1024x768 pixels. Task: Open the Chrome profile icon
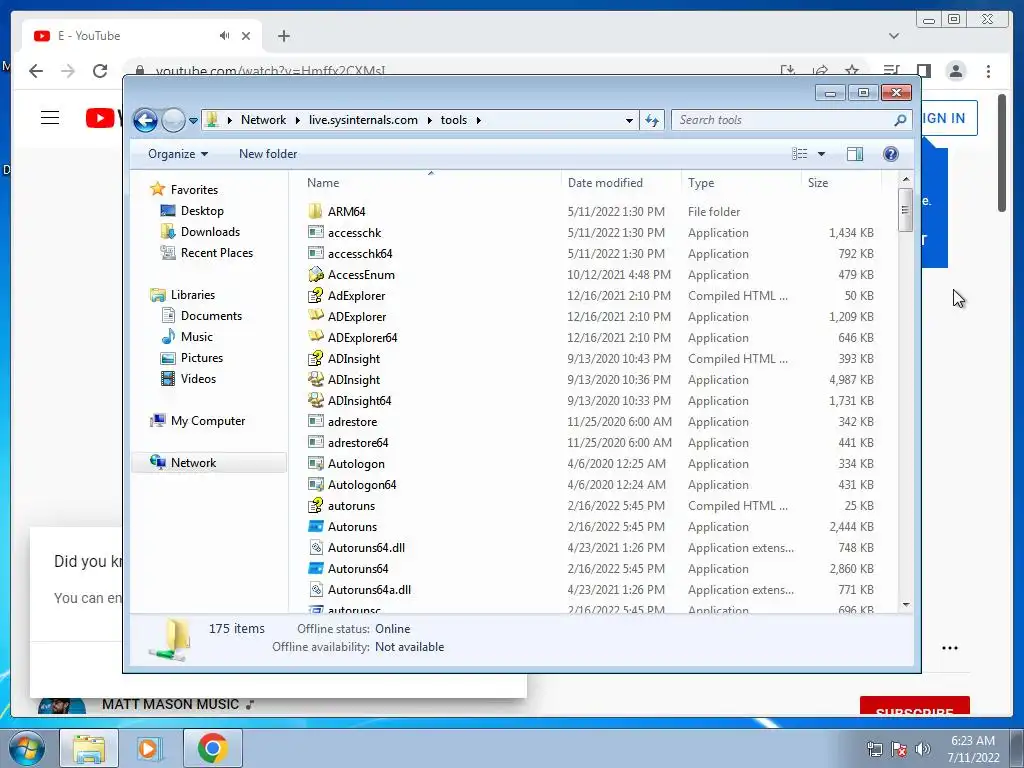point(956,71)
